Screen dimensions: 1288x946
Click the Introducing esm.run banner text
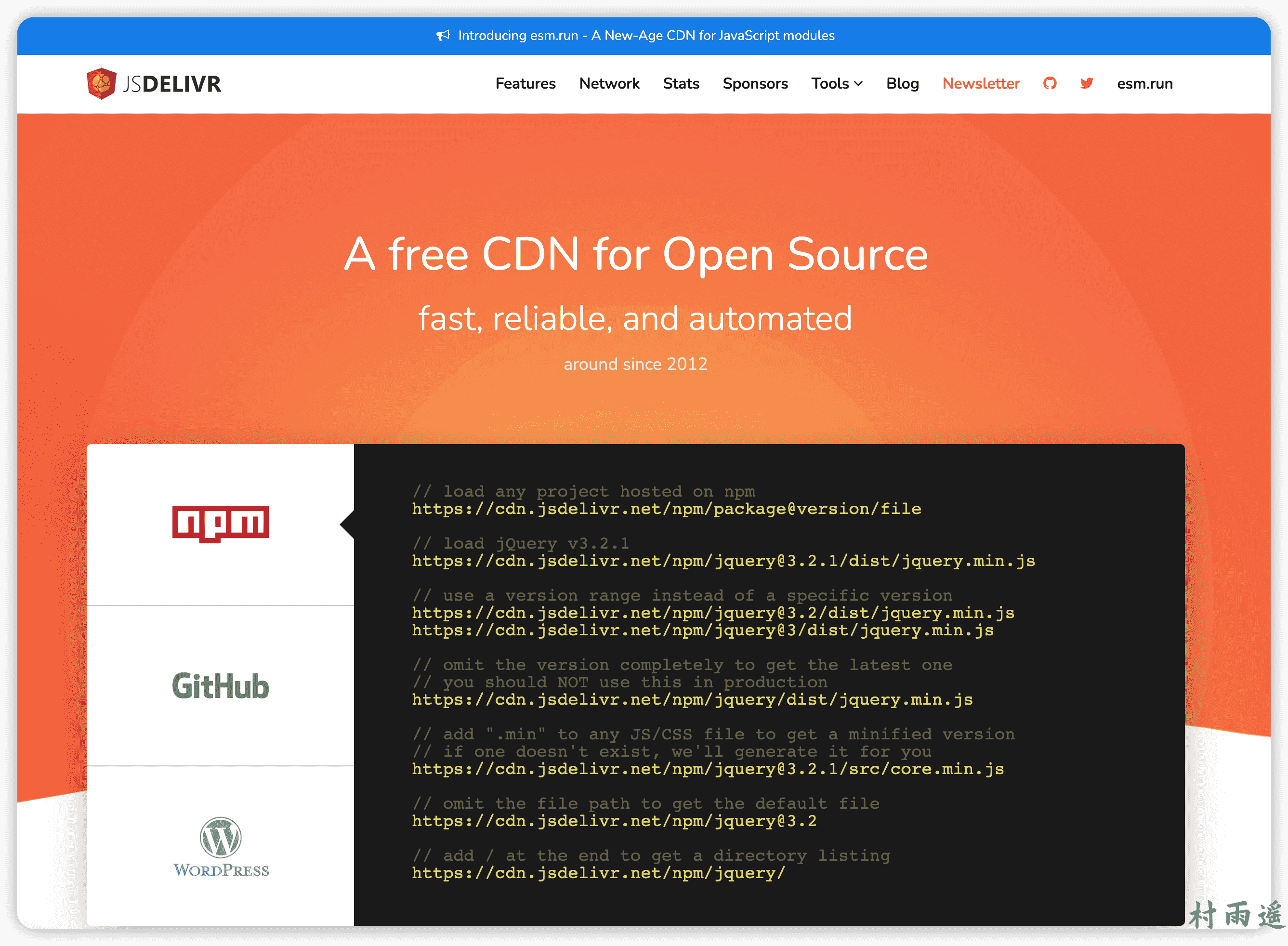point(646,36)
